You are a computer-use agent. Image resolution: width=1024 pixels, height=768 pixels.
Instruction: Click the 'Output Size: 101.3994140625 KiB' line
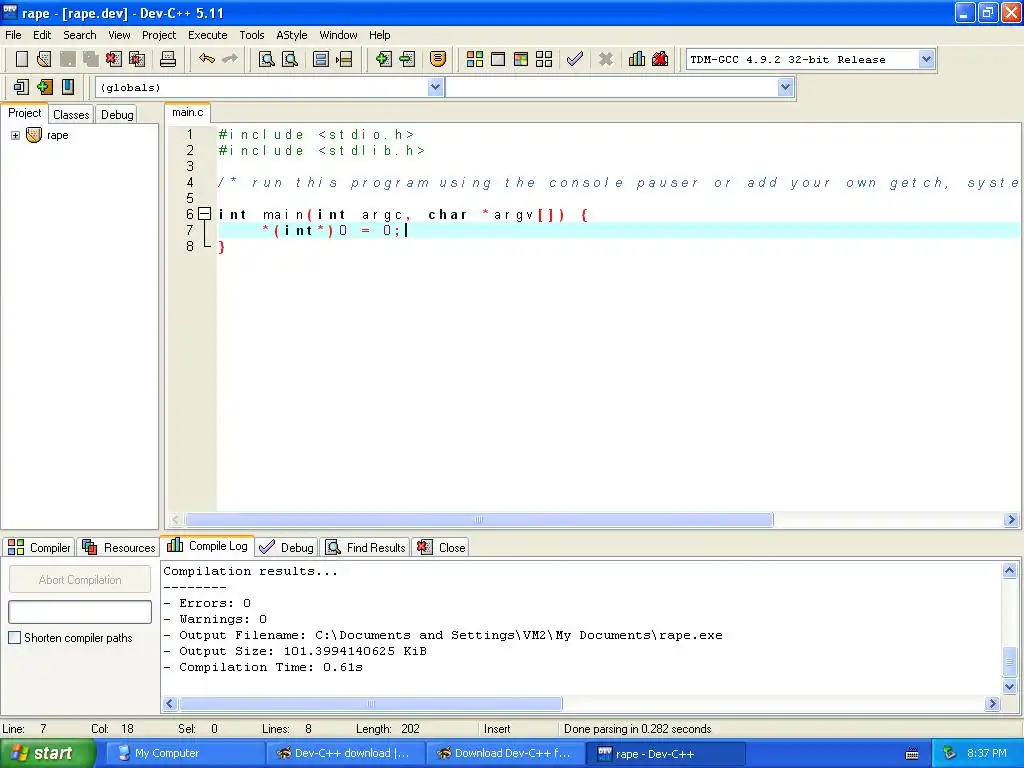coord(295,650)
